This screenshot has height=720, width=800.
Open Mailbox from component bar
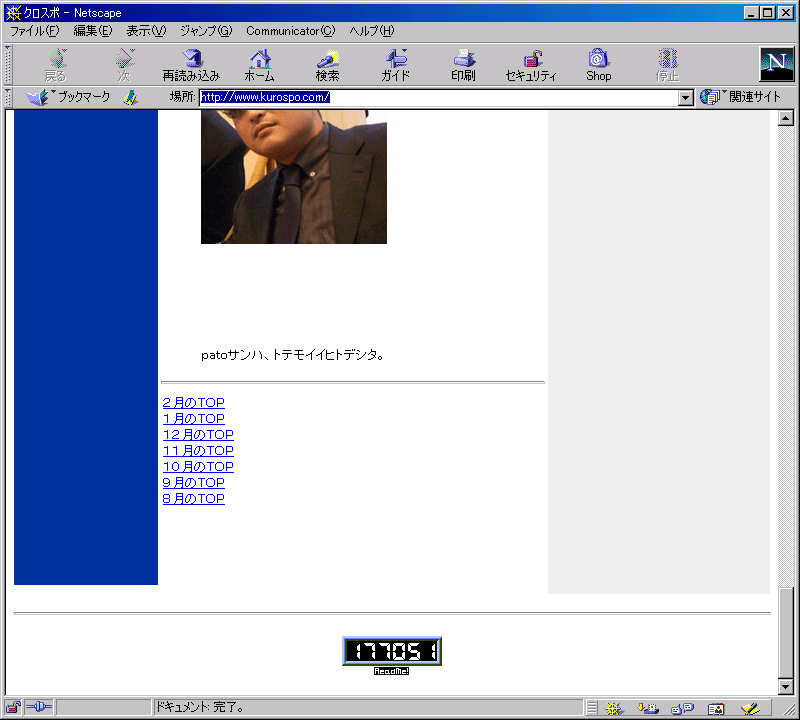[x=648, y=708]
